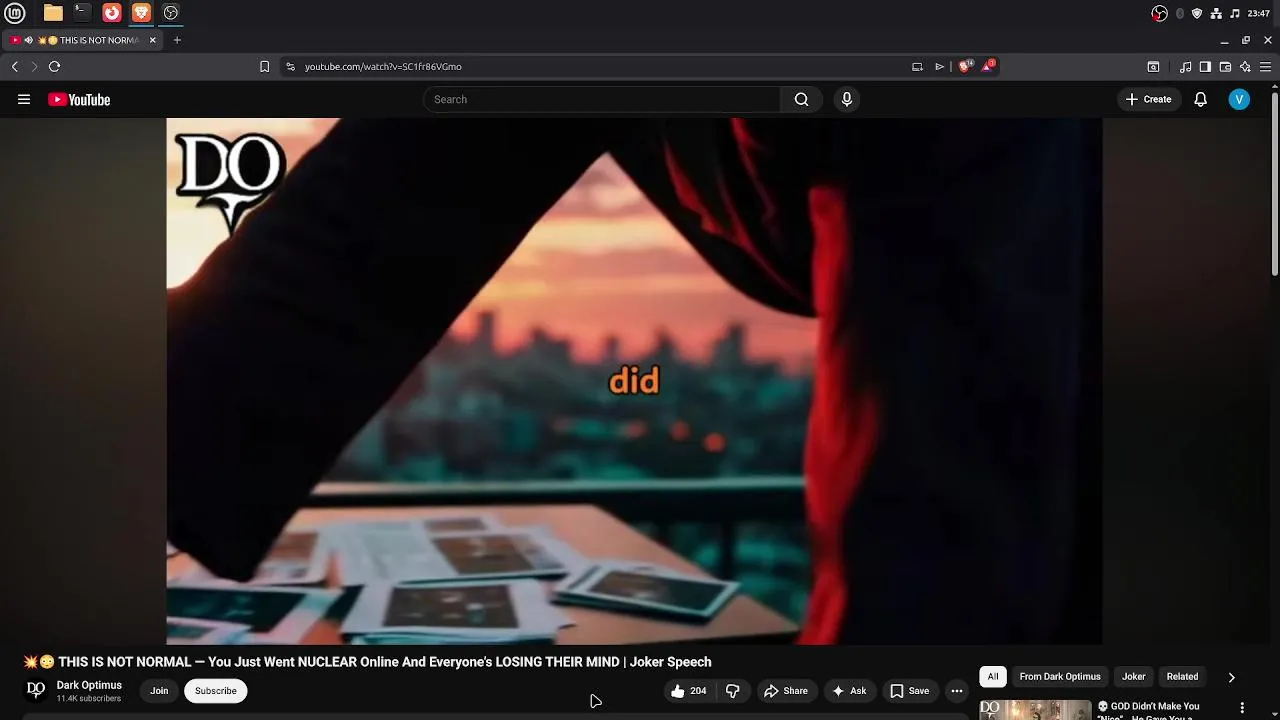Click the share/send arrow icon in address bar
Screen dimensions: 1280x720
939,66
